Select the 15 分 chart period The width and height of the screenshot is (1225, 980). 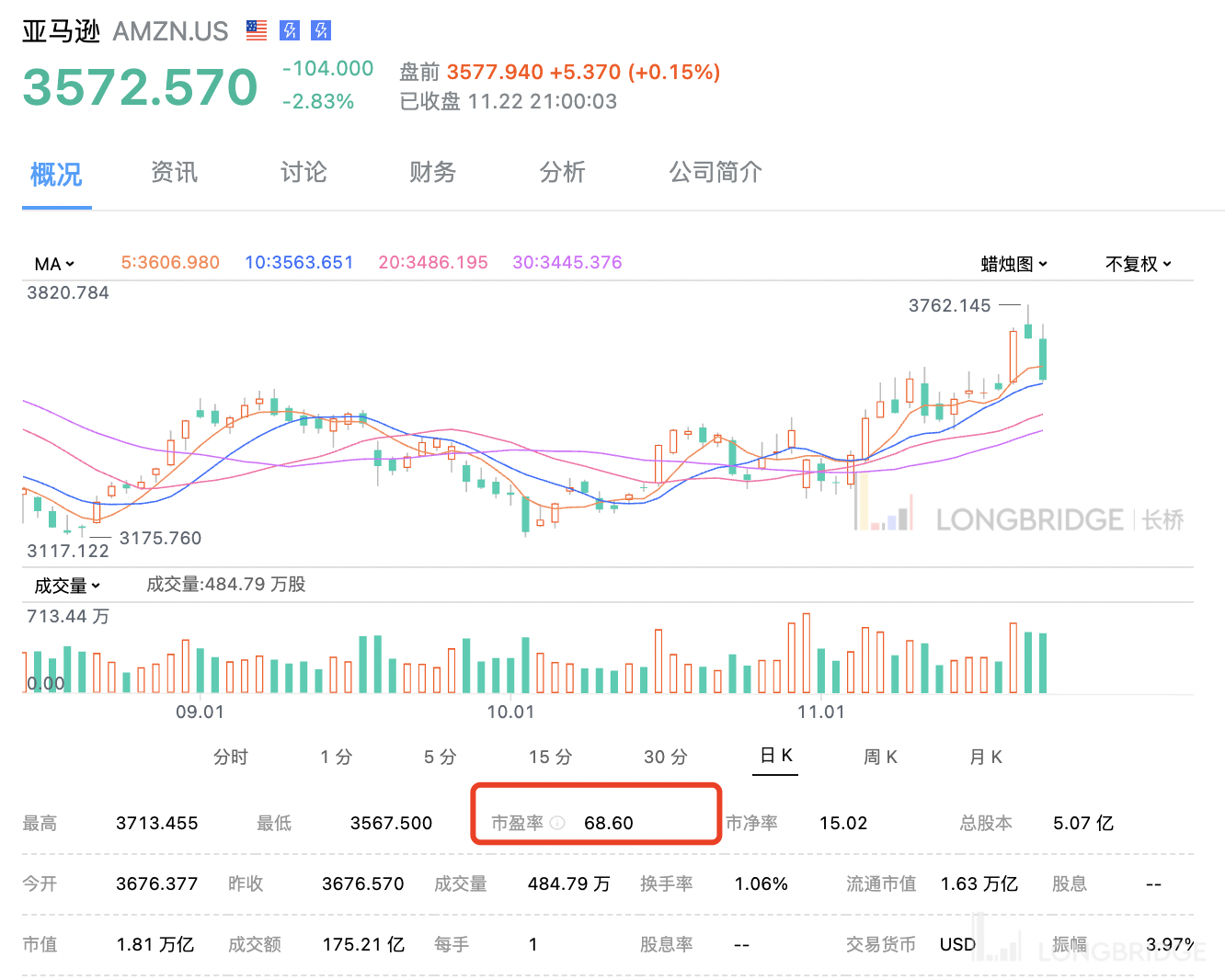(551, 757)
